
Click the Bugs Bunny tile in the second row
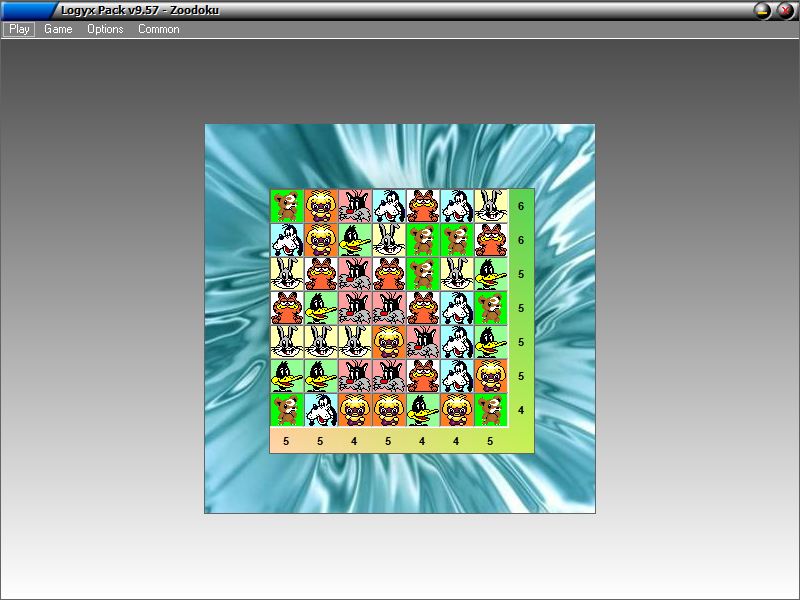(389, 240)
